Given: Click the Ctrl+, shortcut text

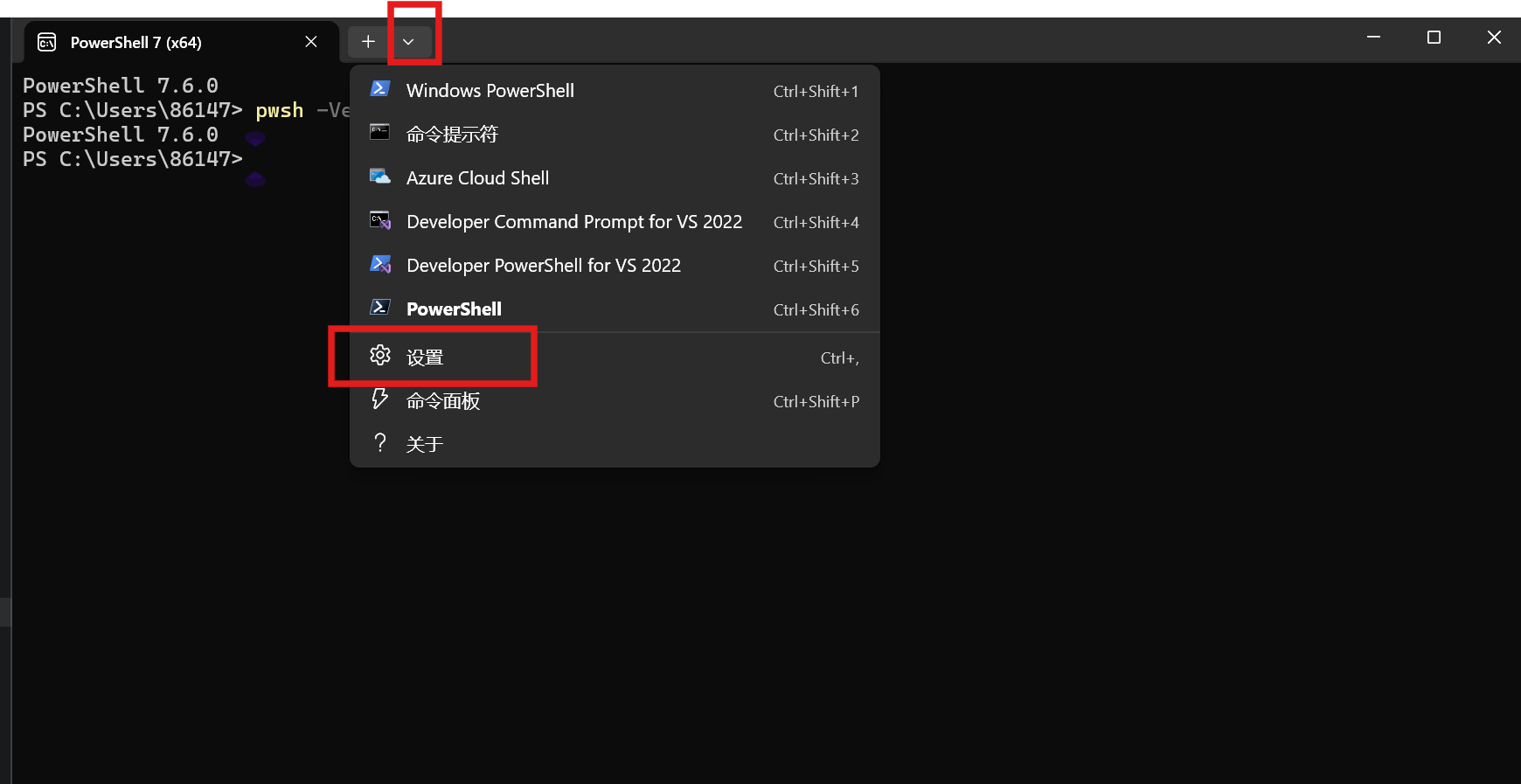Looking at the screenshot, I should coord(839,358).
